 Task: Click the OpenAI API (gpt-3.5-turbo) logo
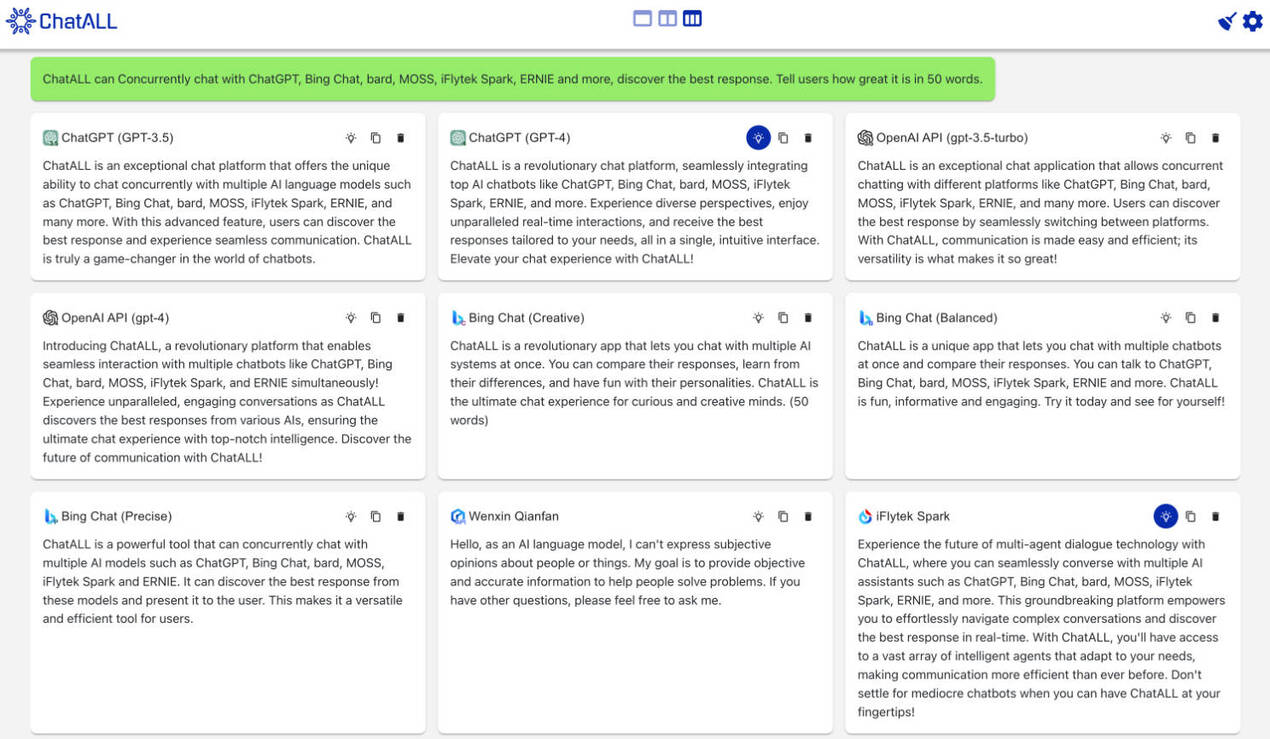tap(865, 138)
